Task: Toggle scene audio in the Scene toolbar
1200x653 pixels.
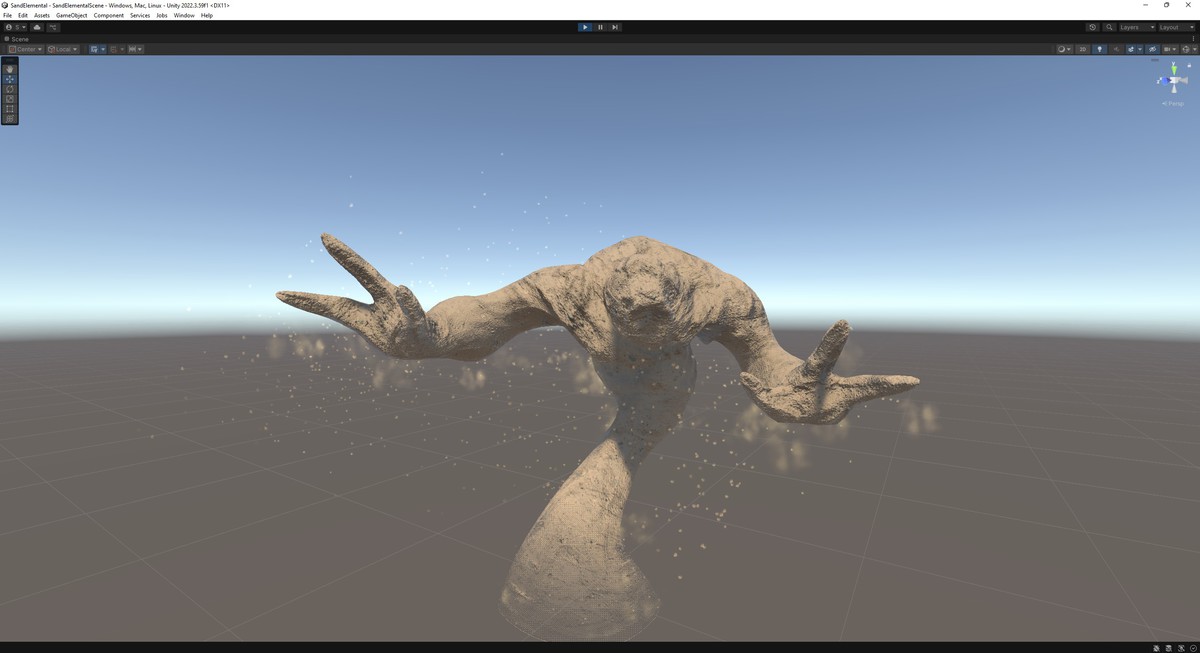Action: 1116,49
